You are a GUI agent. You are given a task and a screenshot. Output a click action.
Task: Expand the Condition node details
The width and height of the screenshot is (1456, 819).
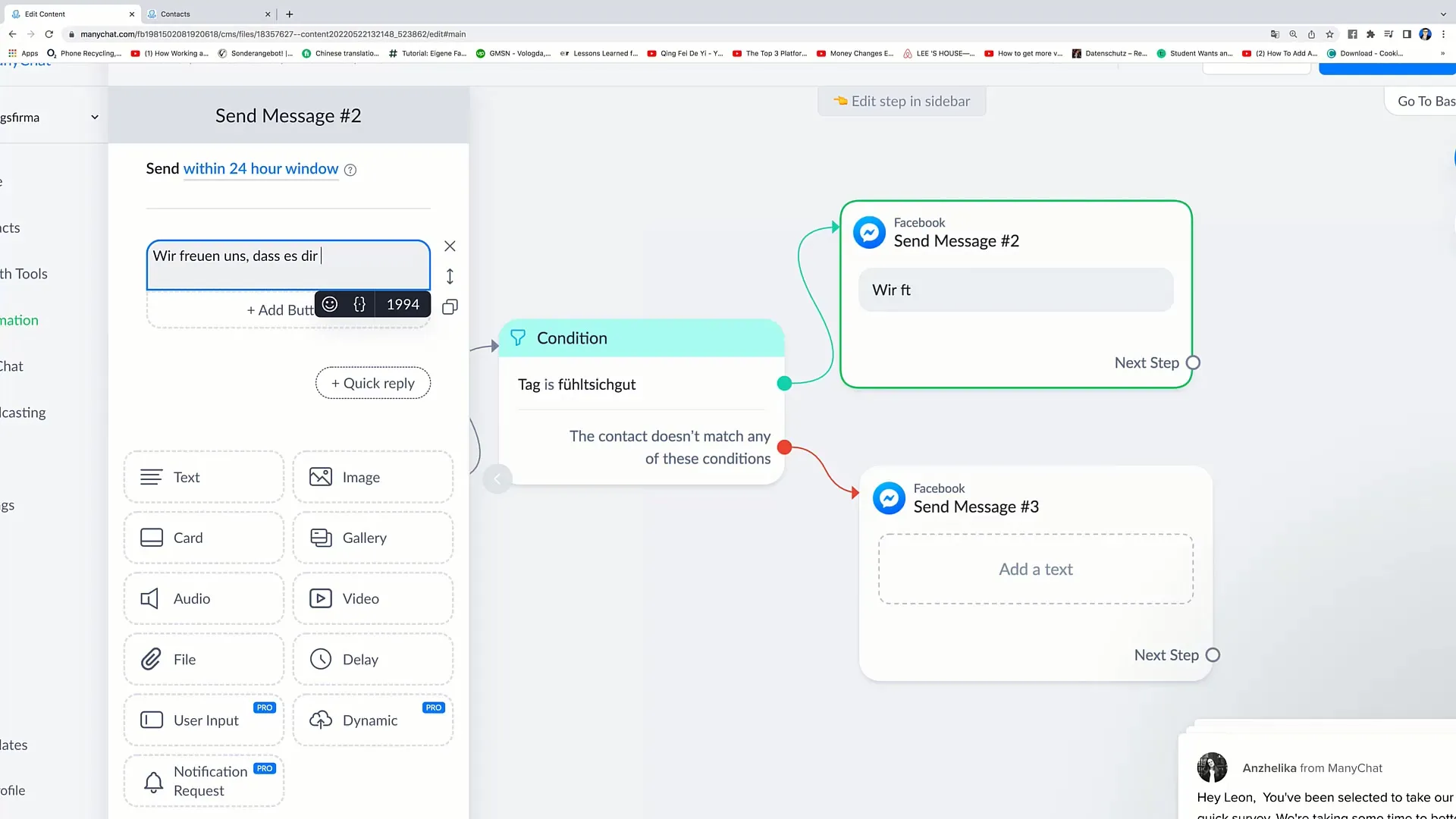pos(640,337)
